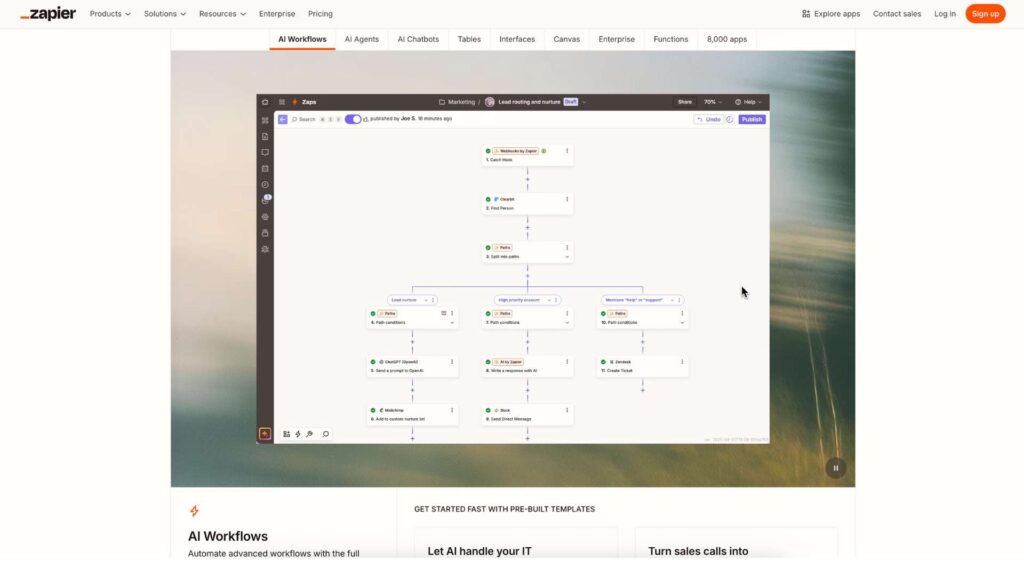Image resolution: width=1024 pixels, height=576 pixels.
Task: Click the orange Zapier bolt in canvas corner
Action: [265, 433]
